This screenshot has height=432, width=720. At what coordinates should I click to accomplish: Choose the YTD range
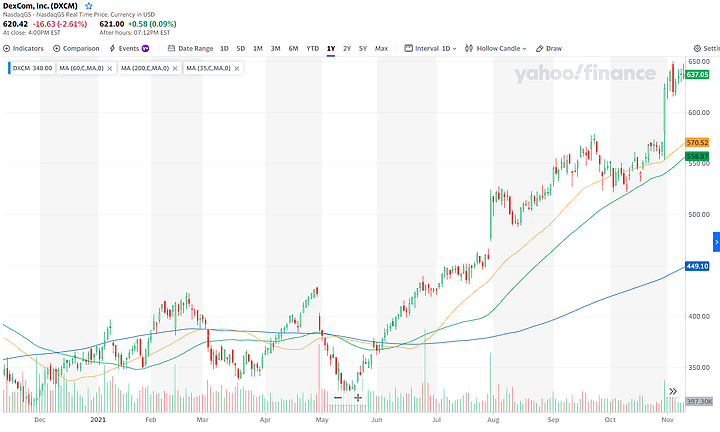coord(312,48)
